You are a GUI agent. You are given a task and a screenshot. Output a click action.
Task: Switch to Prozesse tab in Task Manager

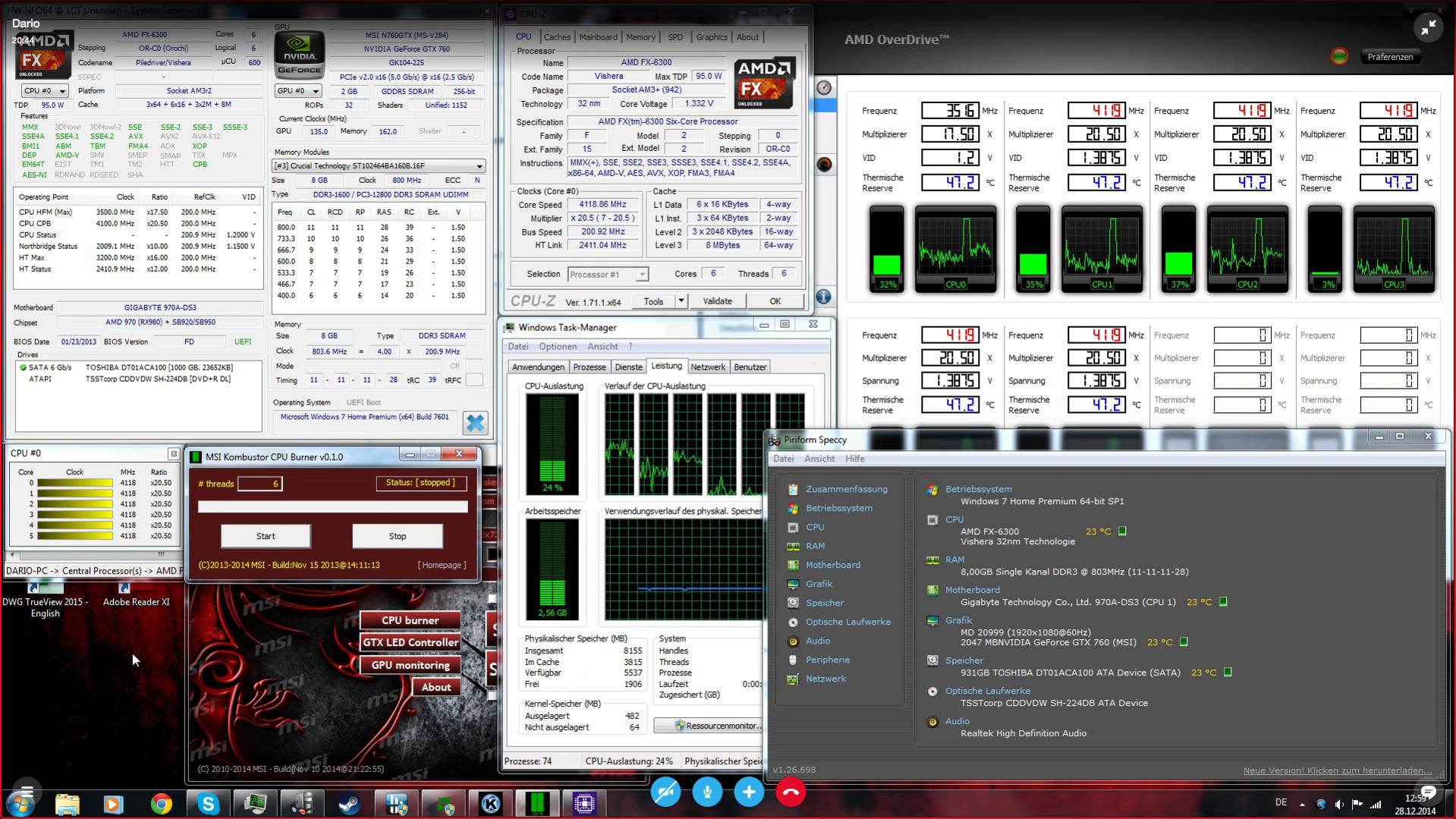590,367
